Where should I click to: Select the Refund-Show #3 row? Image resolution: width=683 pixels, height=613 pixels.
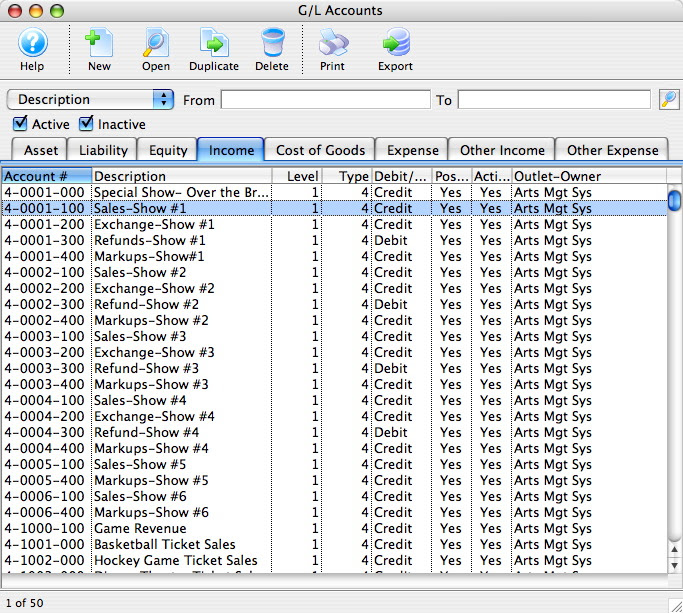point(334,368)
